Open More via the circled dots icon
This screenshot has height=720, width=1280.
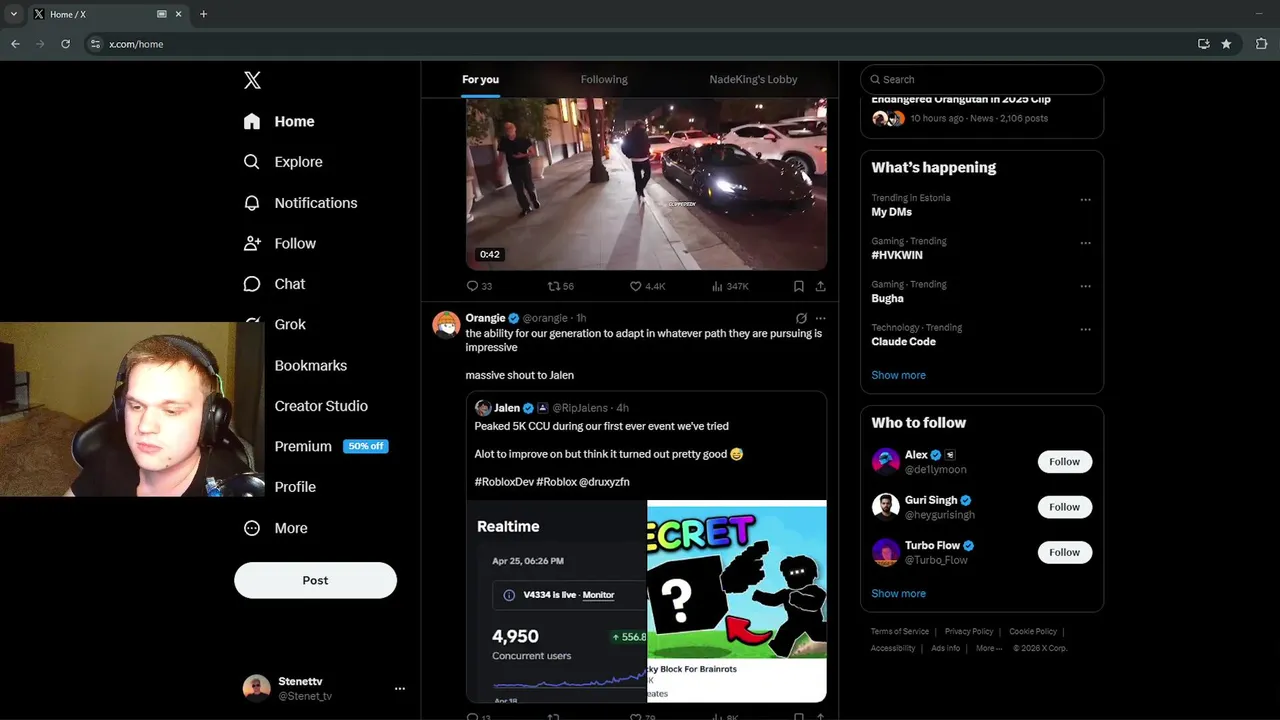tap(252, 528)
